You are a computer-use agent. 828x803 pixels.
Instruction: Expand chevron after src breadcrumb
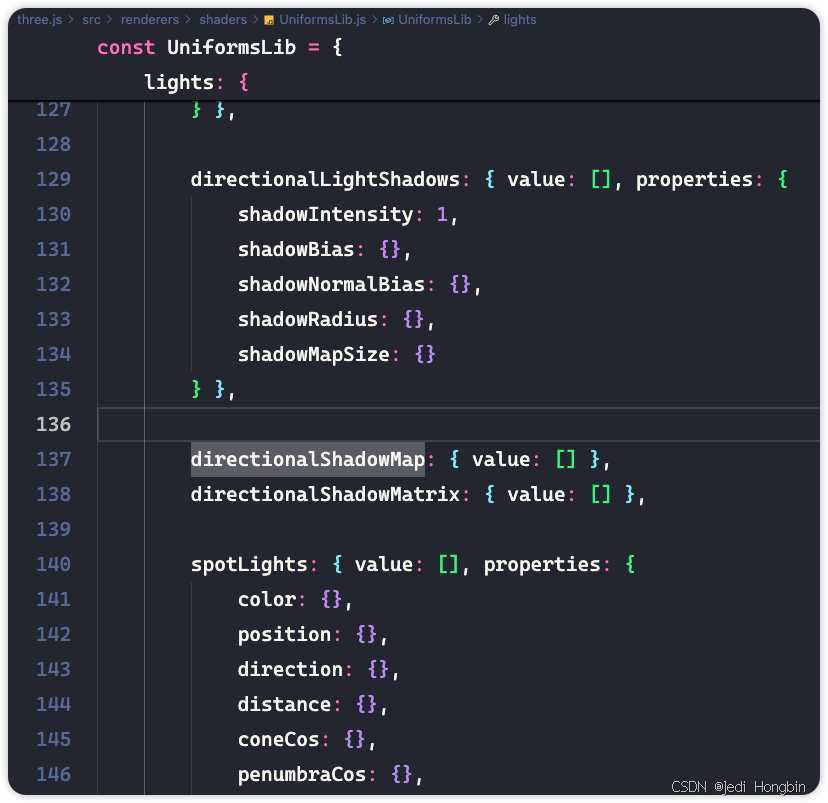coord(110,20)
